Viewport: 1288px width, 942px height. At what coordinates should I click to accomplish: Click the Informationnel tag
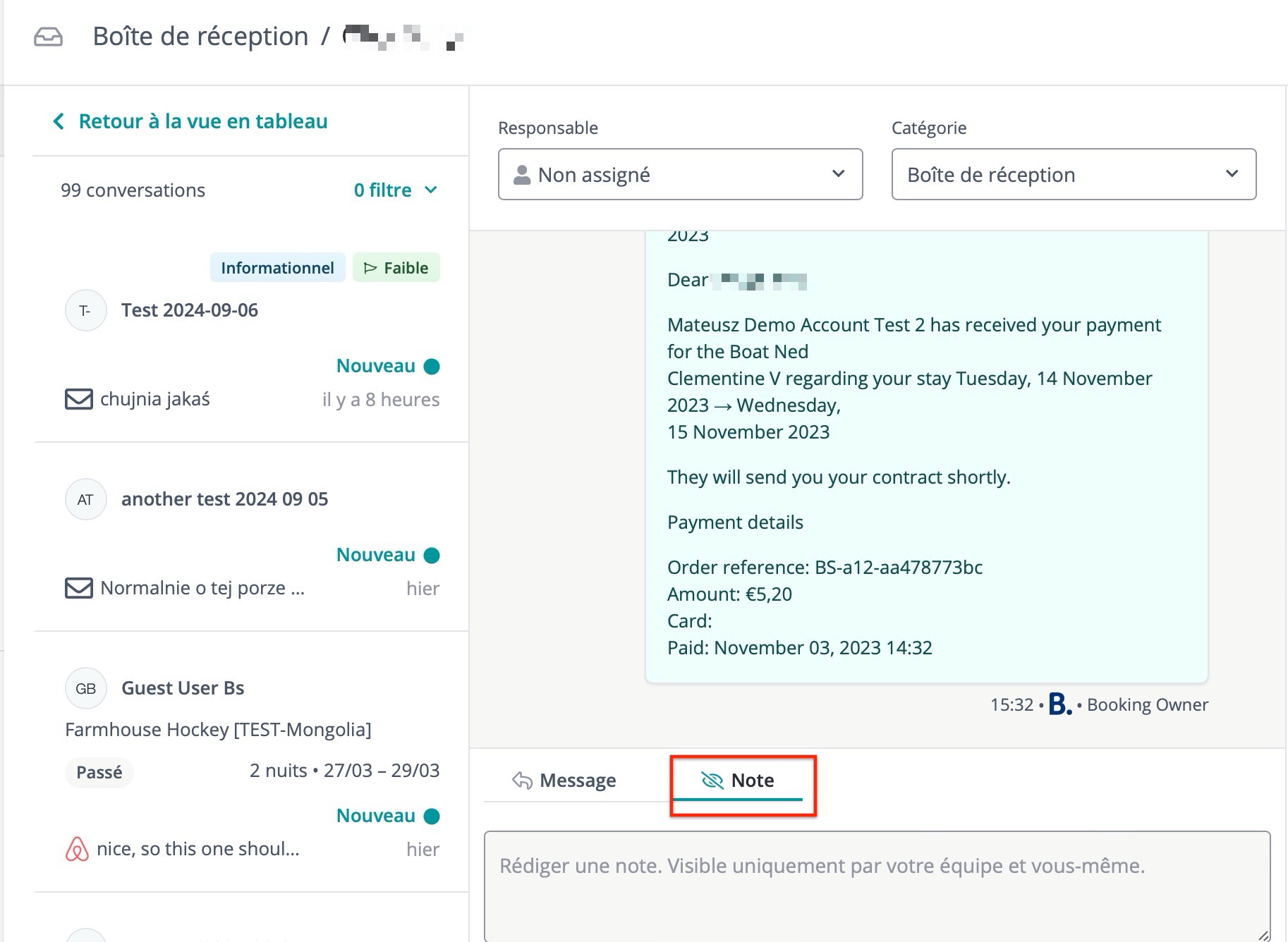point(277,268)
